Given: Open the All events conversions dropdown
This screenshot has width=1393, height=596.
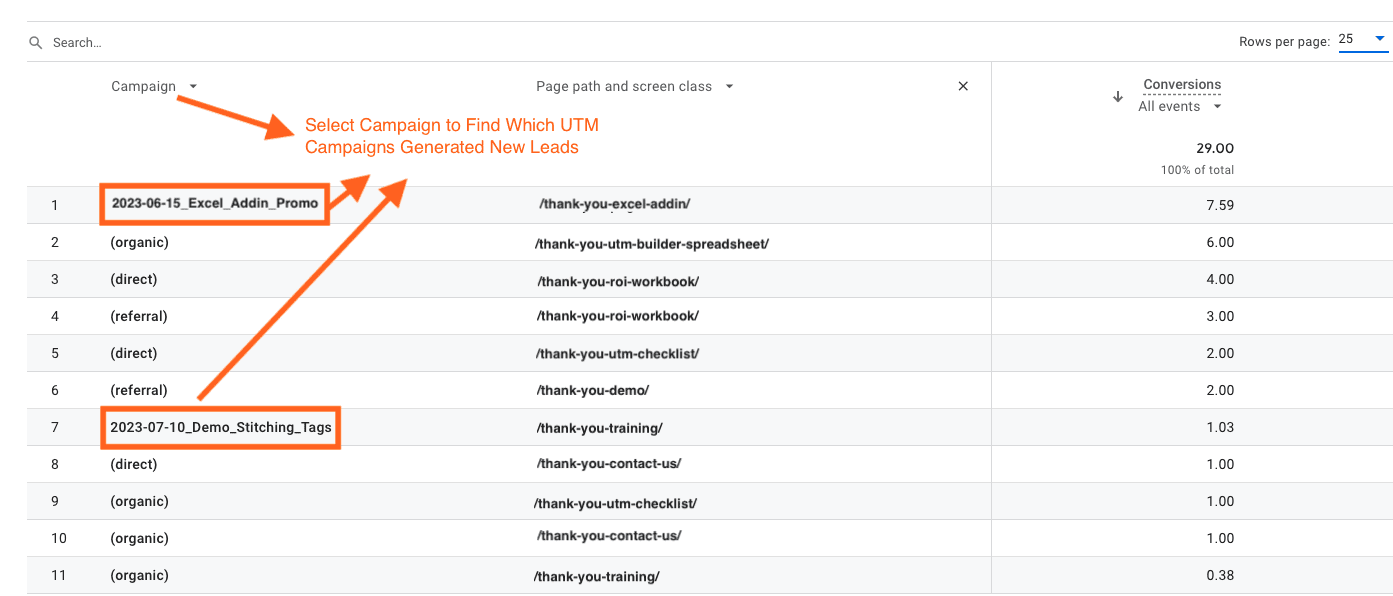Looking at the screenshot, I should tap(1217, 106).
